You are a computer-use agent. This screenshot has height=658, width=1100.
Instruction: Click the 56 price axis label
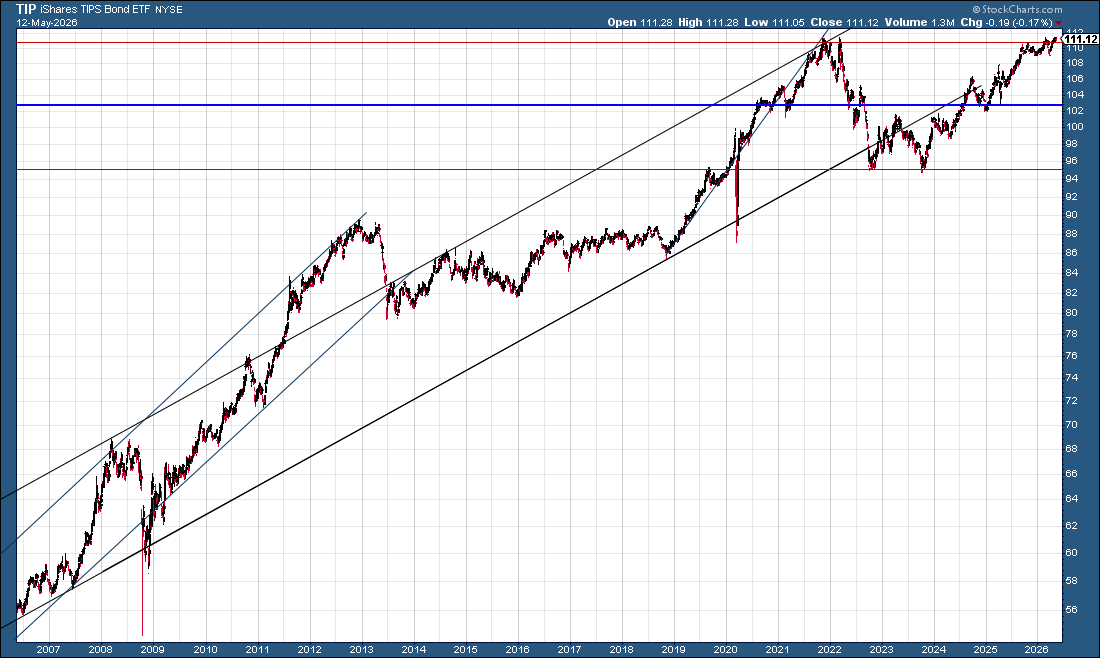pos(1072,610)
